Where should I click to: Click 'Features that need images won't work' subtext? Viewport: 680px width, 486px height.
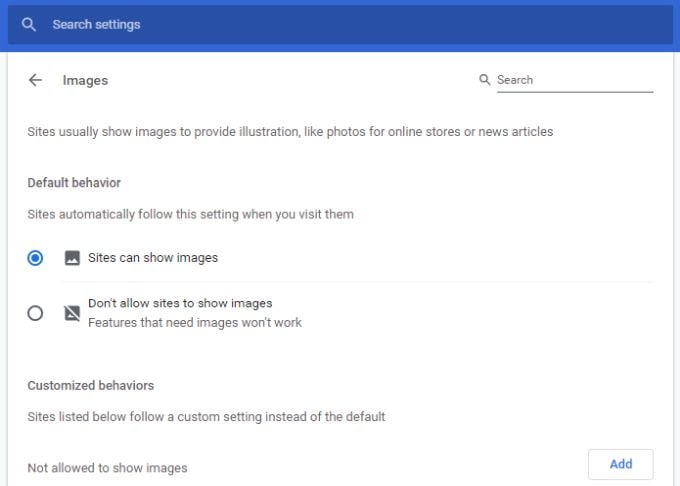click(195, 323)
